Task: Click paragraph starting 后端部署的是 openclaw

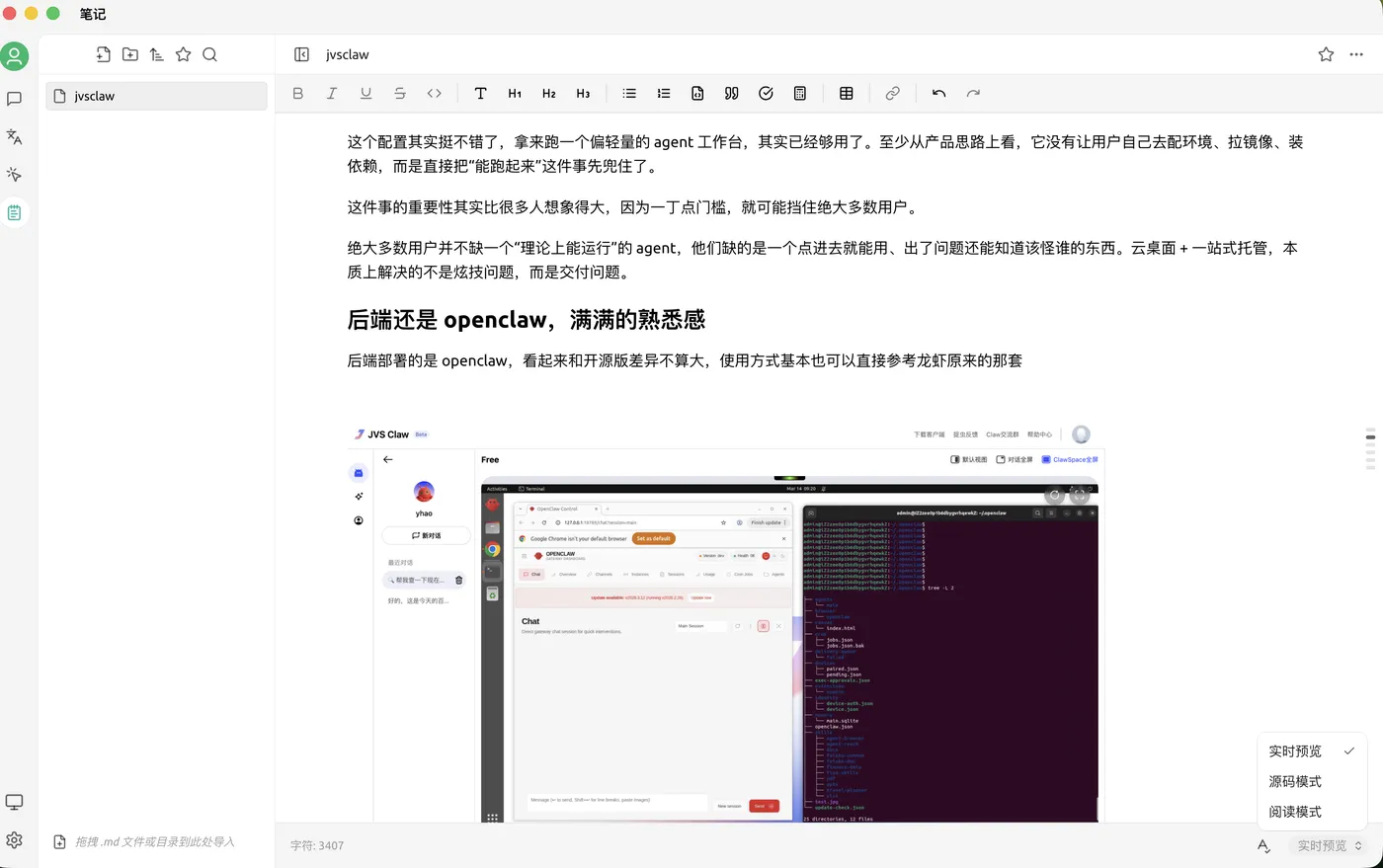Action: point(685,360)
